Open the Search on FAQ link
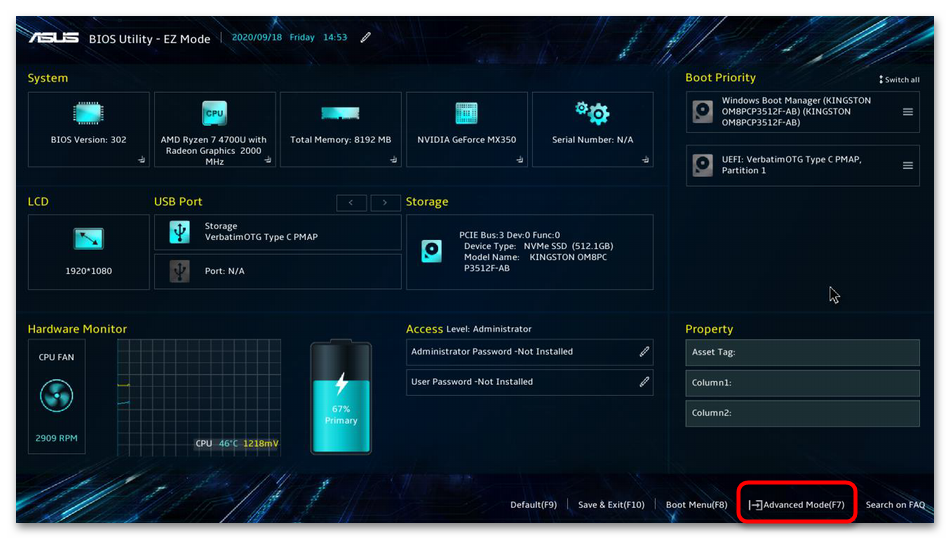Screen dimensions: 950x539 click(x=895, y=505)
